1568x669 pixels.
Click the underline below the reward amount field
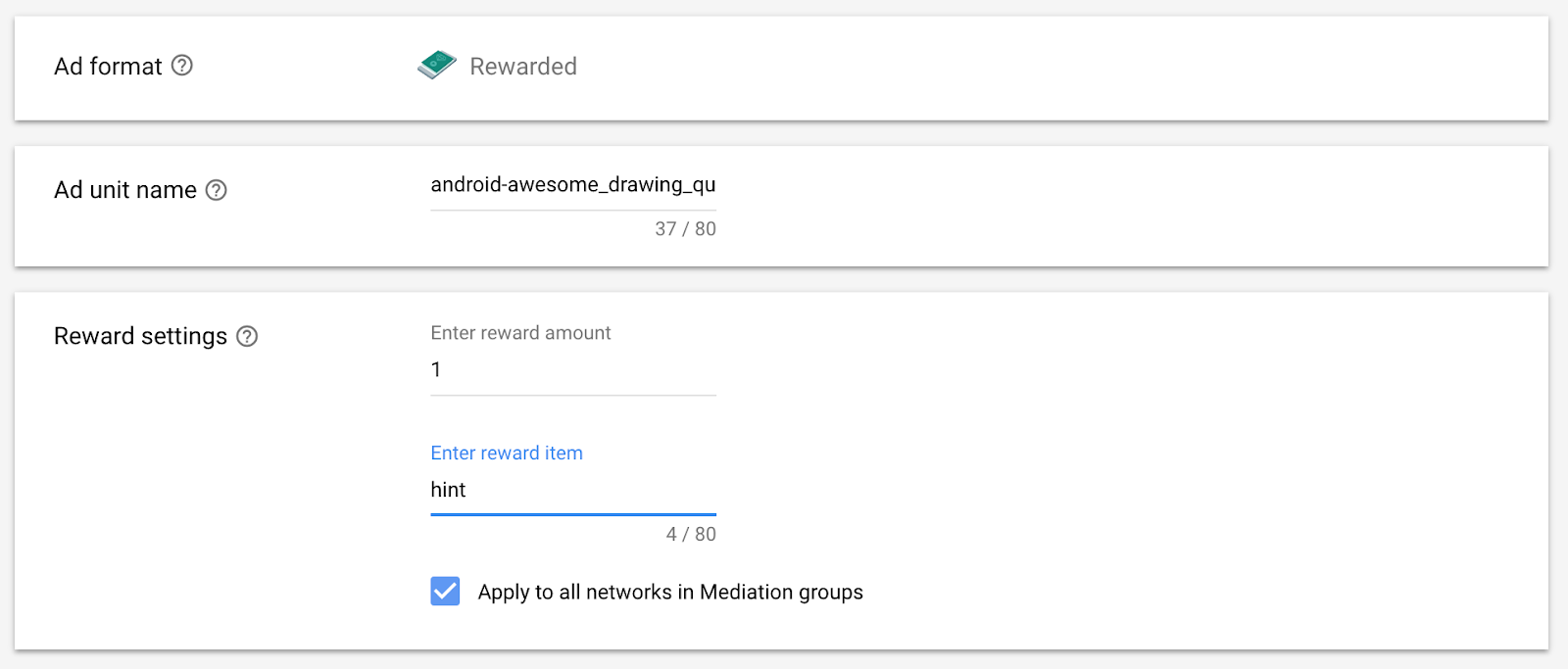pyautogui.click(x=573, y=396)
